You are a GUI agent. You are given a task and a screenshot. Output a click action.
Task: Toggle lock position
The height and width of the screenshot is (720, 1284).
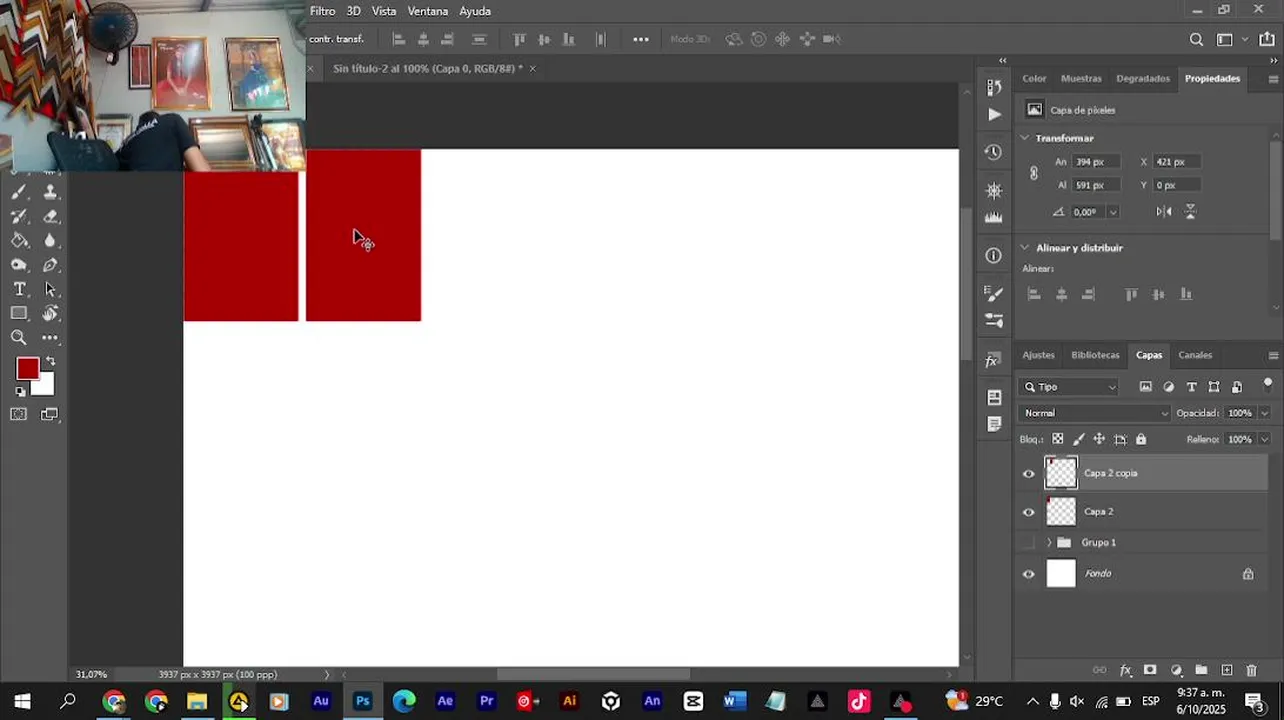click(x=1099, y=439)
